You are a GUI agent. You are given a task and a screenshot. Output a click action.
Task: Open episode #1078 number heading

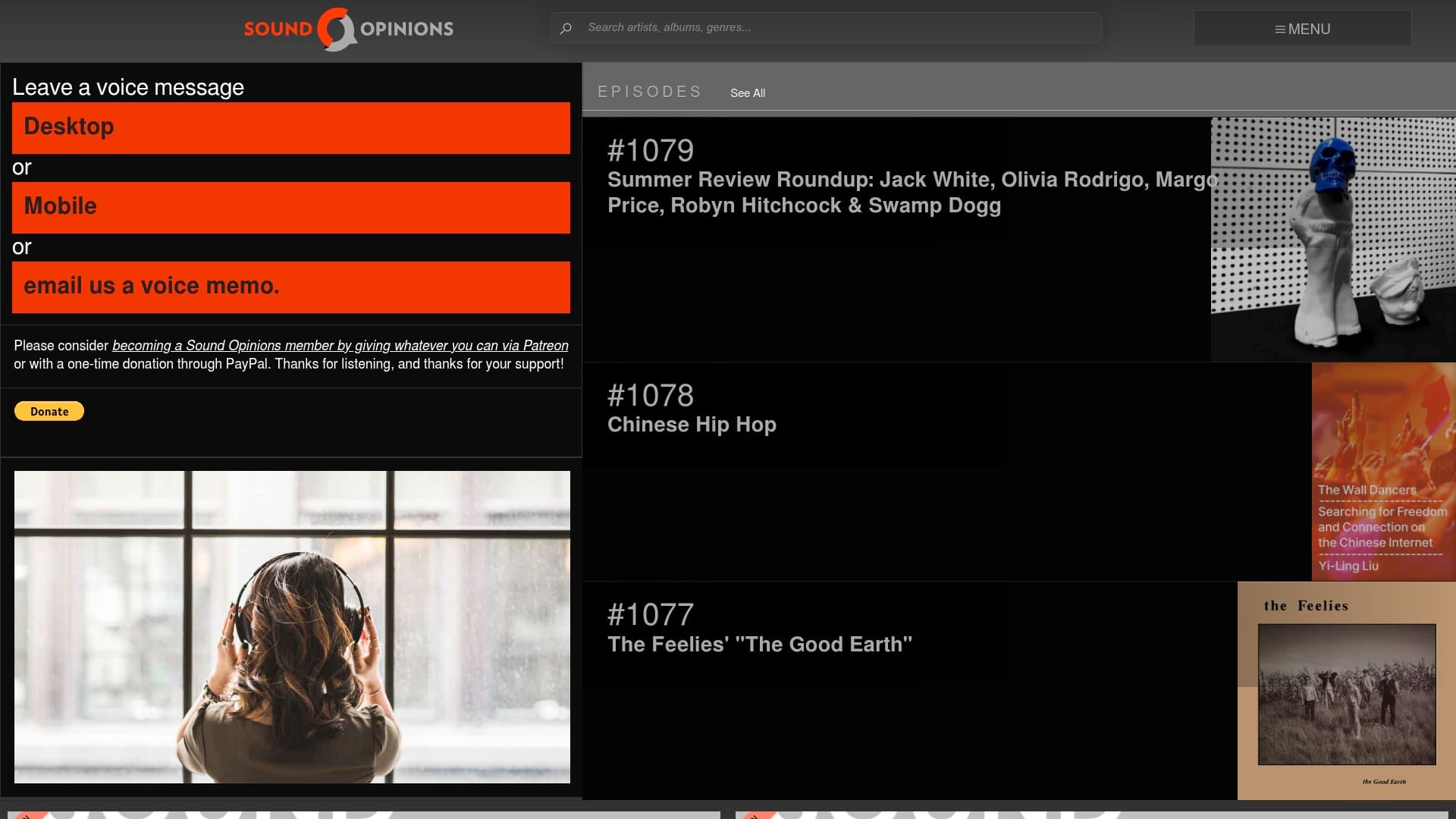point(651,395)
